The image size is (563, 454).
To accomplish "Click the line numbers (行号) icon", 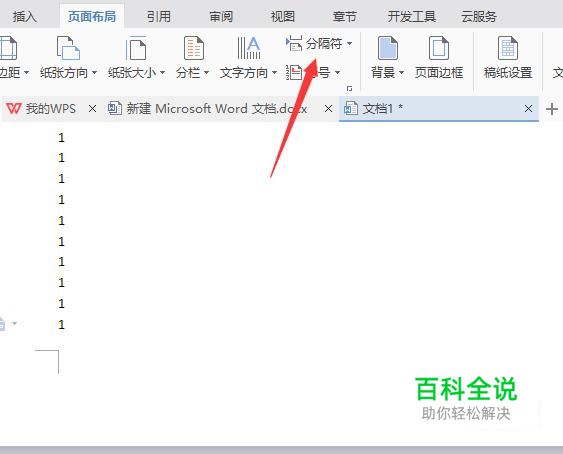I will click(x=294, y=73).
